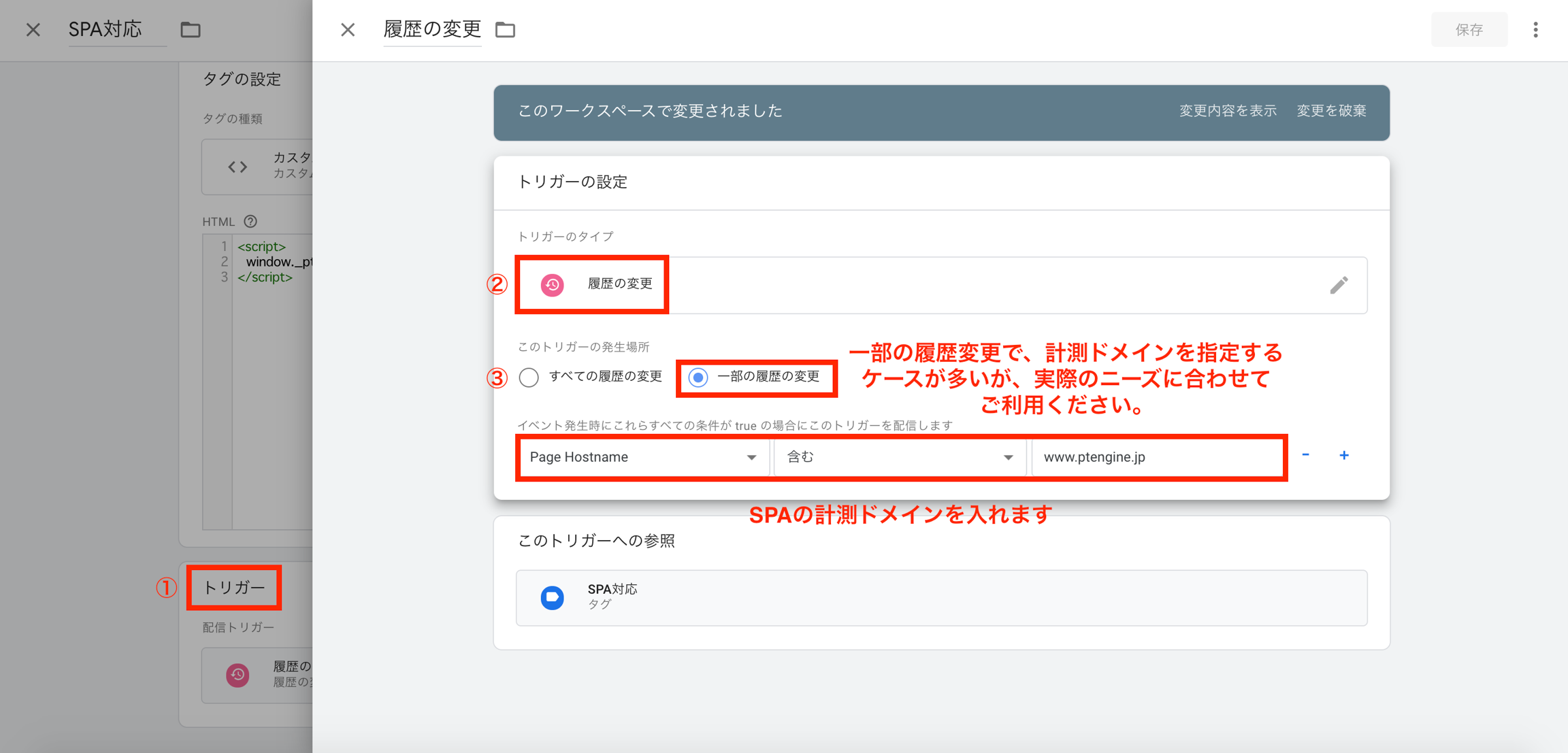Select 一部の履歴の変更 radio button

[698, 377]
